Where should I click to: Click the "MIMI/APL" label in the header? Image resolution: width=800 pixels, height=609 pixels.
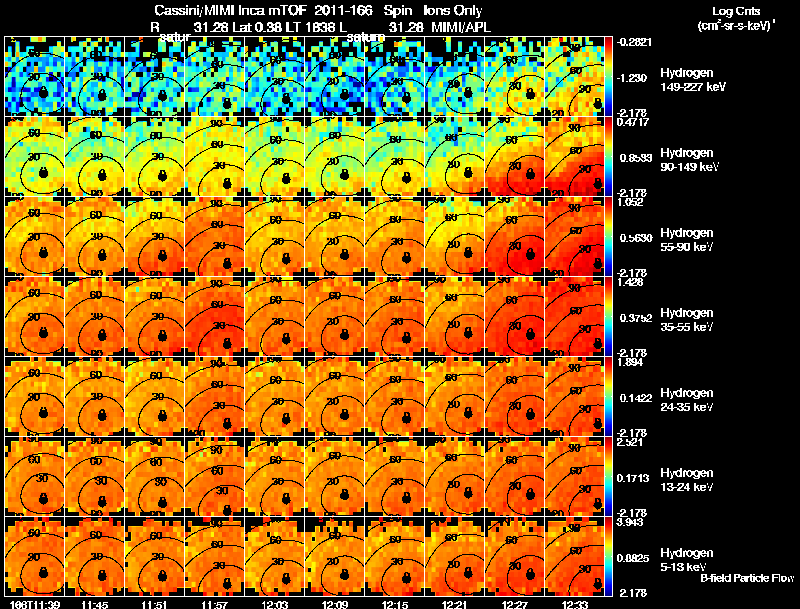[461, 27]
